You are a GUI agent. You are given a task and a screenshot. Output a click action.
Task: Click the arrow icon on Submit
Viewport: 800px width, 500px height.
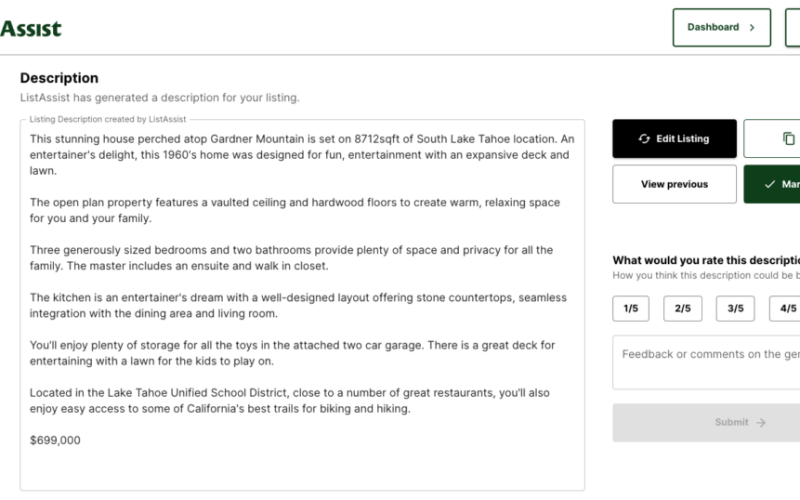[761, 423]
